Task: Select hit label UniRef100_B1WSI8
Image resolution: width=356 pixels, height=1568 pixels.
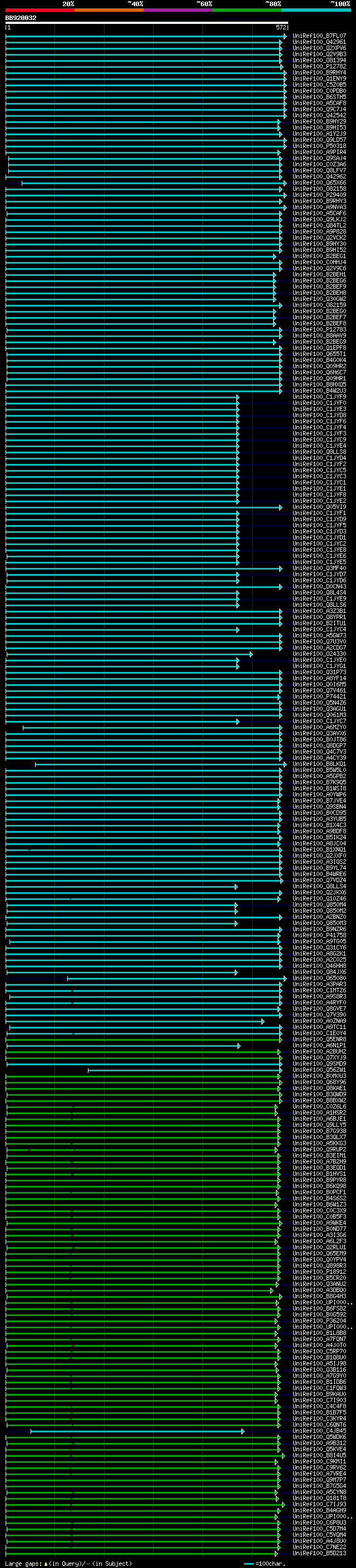Action: coord(319,788)
